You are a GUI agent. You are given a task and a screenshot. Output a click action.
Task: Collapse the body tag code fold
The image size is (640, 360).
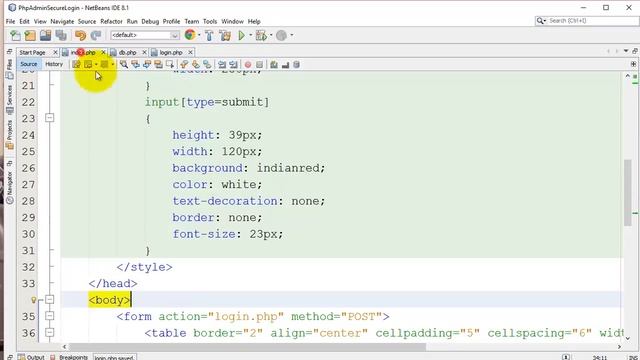(49, 300)
